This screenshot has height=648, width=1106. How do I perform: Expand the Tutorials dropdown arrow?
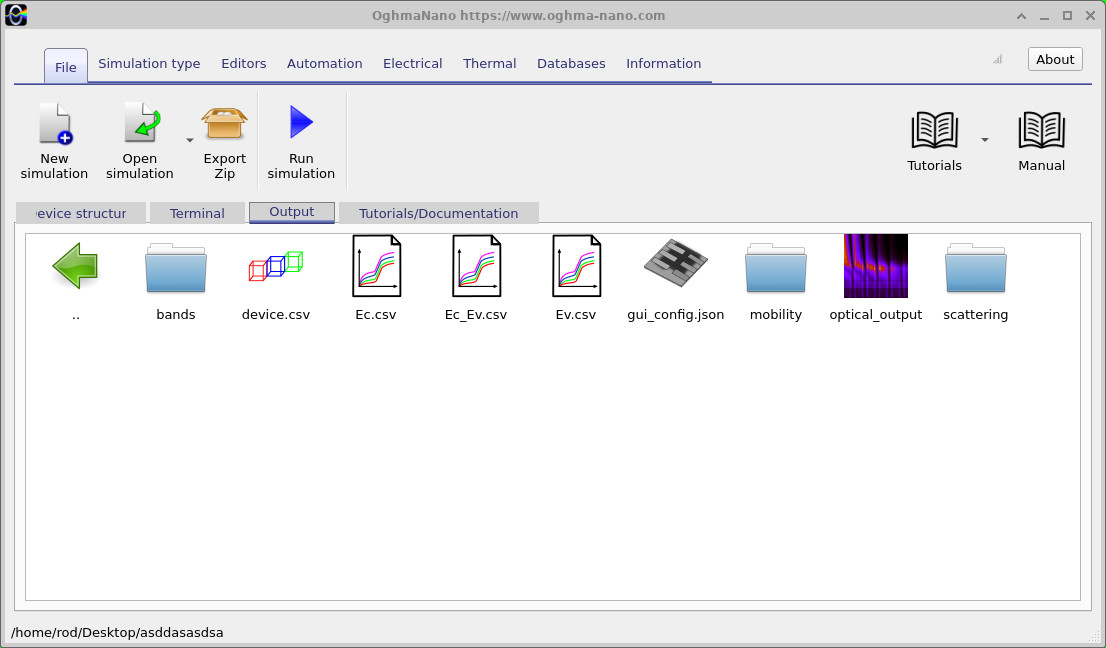click(985, 140)
